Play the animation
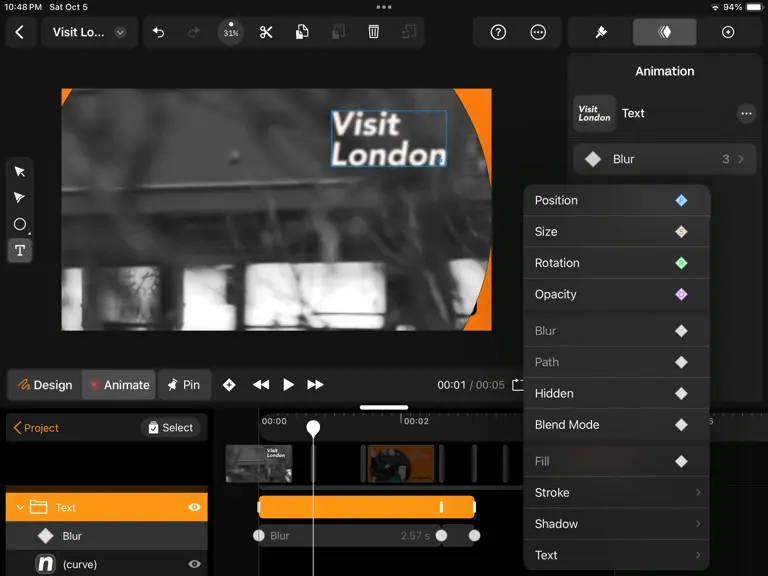The height and width of the screenshot is (576, 768). click(x=288, y=385)
